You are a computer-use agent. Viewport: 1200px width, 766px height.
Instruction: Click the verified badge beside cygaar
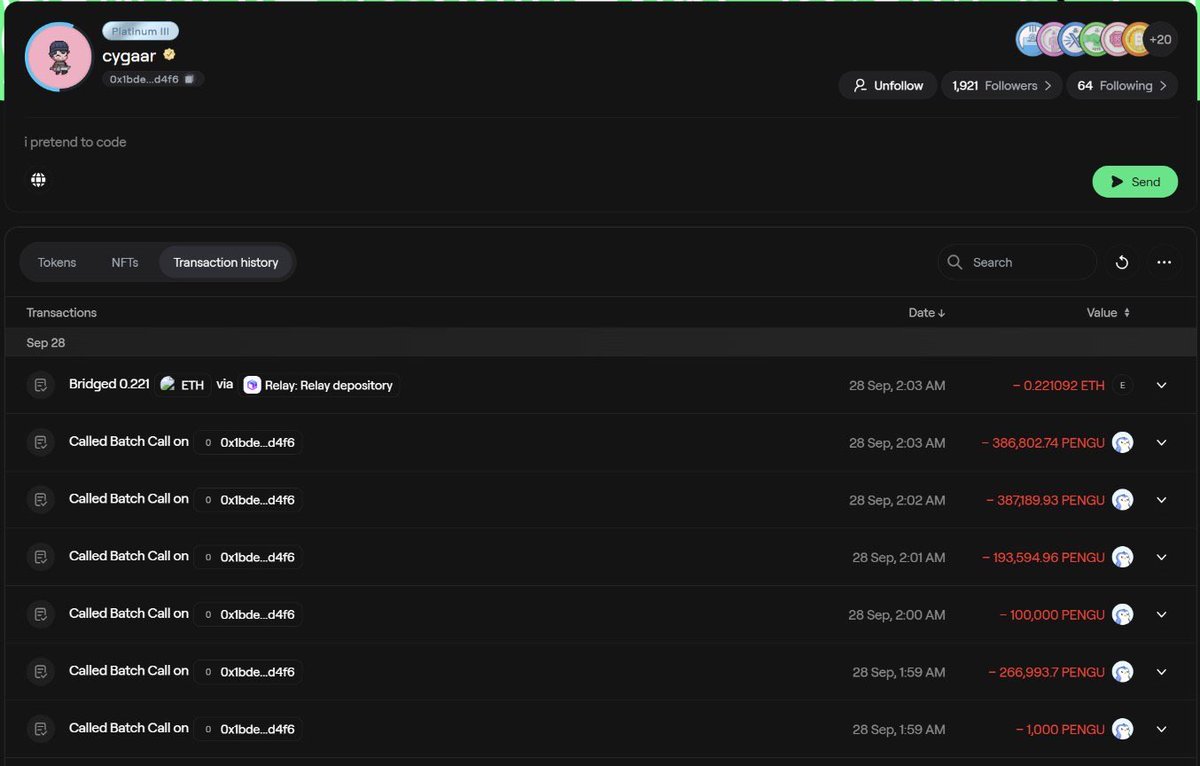170,55
